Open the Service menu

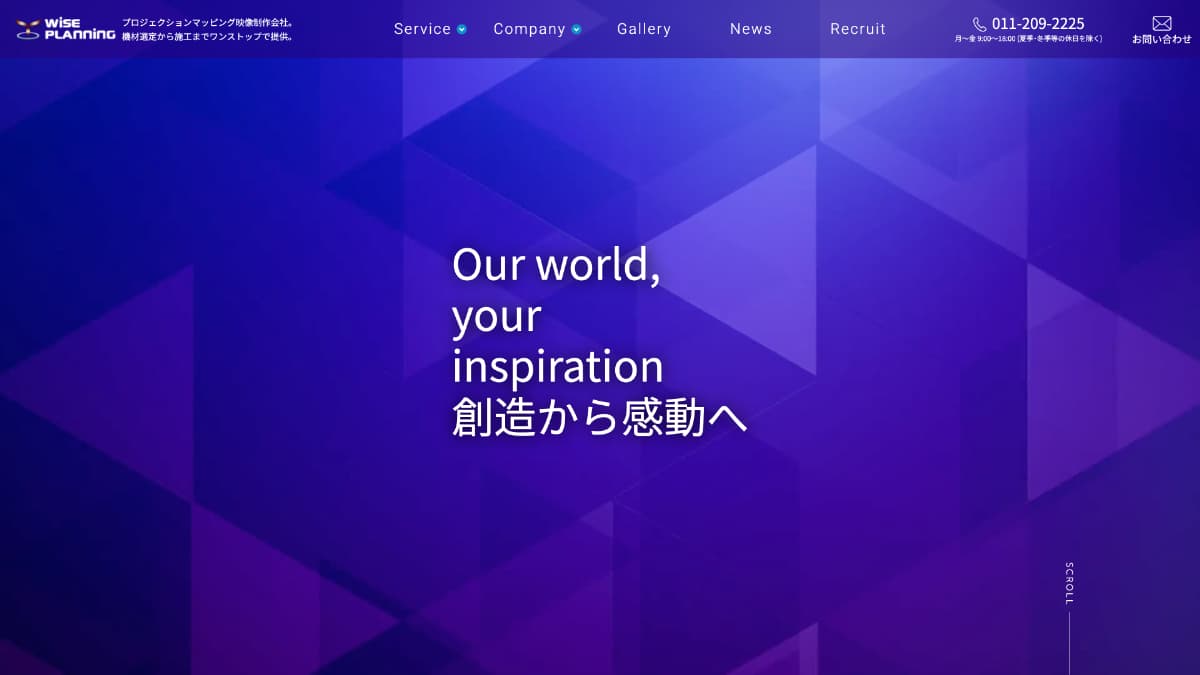pos(422,29)
